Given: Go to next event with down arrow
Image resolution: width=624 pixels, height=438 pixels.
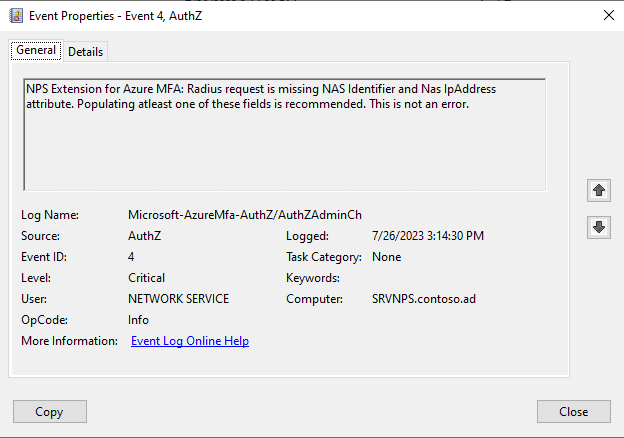Looking at the screenshot, I should 599,227.
